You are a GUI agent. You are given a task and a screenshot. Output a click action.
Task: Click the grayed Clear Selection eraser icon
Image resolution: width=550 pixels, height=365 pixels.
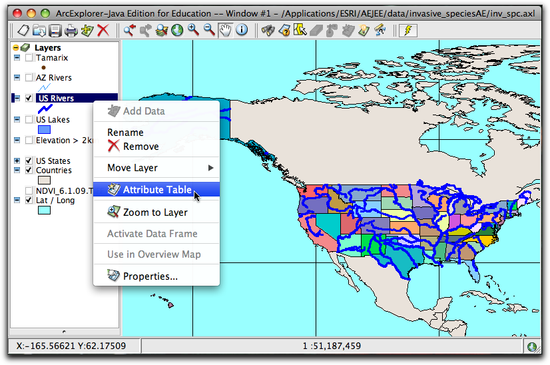click(x=316, y=30)
